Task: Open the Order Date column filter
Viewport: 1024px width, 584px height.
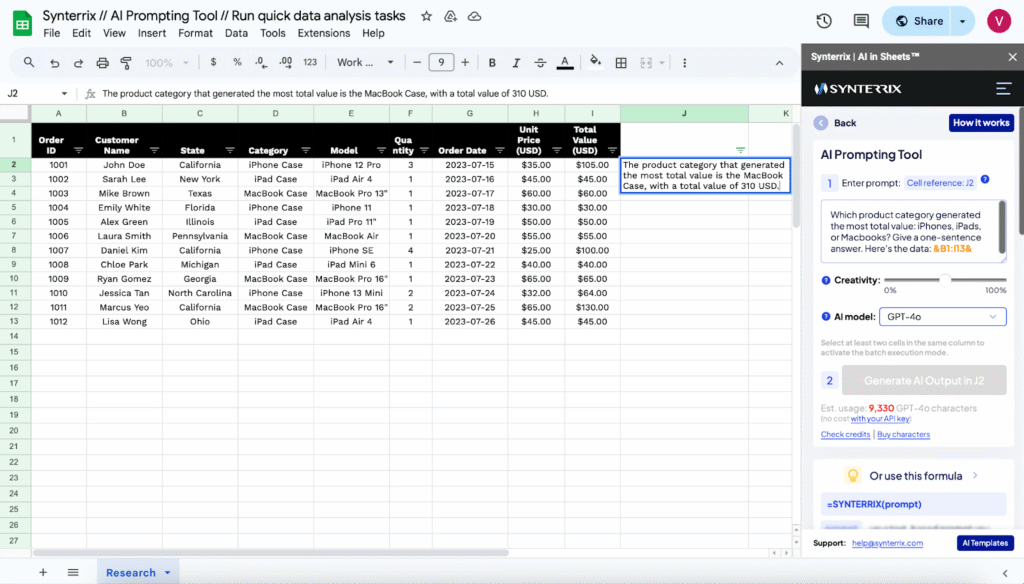Action: [x=500, y=150]
